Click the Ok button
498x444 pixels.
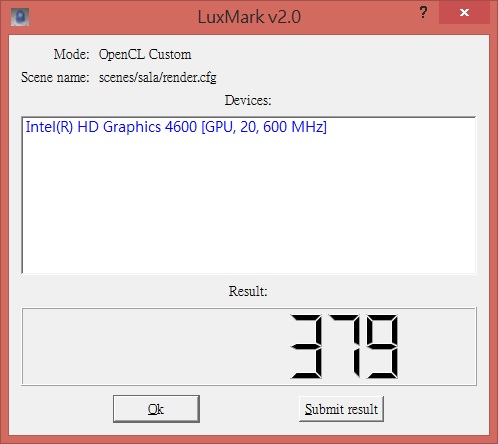[156, 409]
